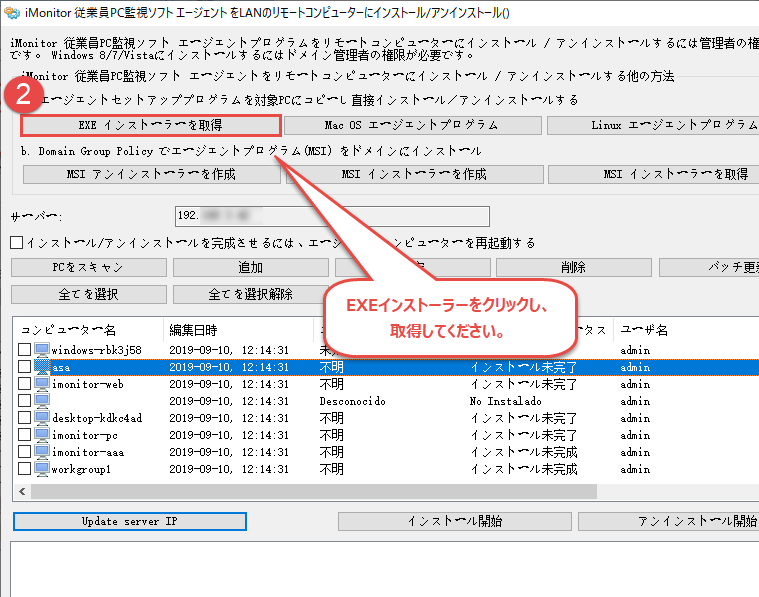Select the imonitor-aaa computer name

[88, 452]
